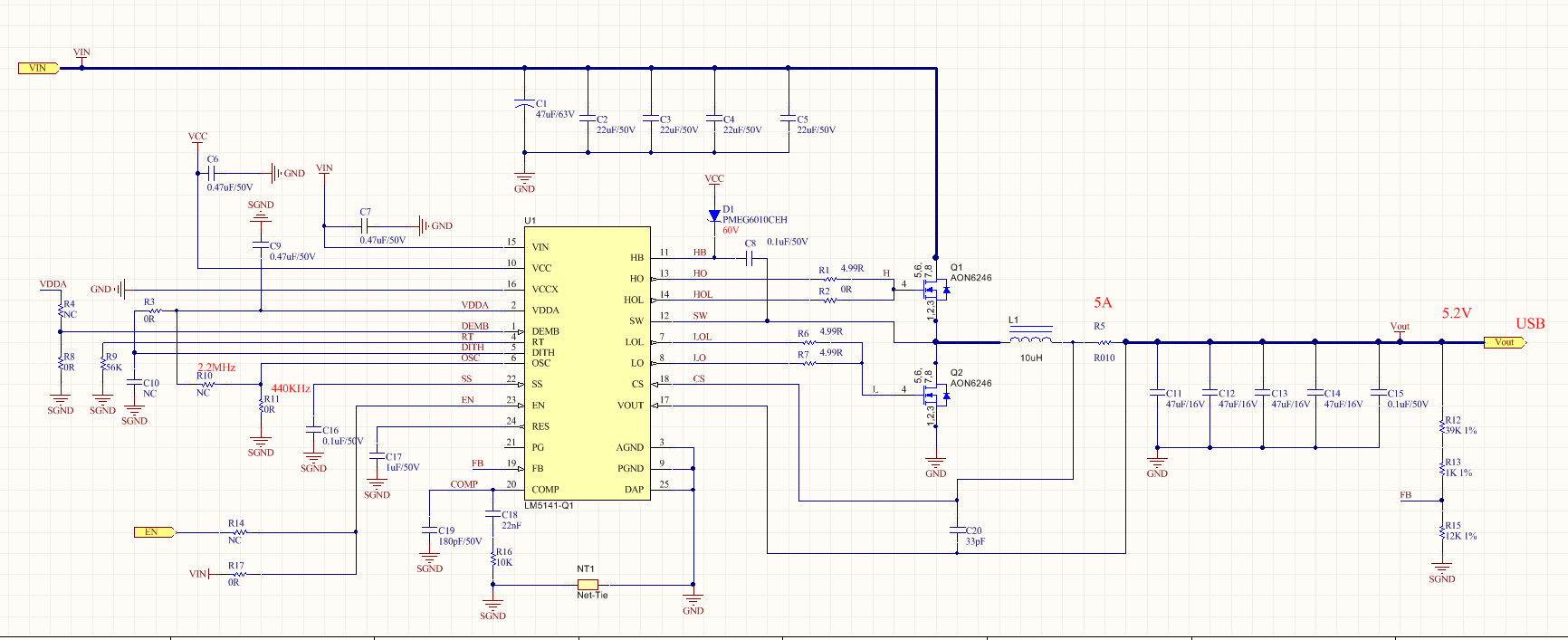Click the DEMB pin name on U1

click(545, 332)
